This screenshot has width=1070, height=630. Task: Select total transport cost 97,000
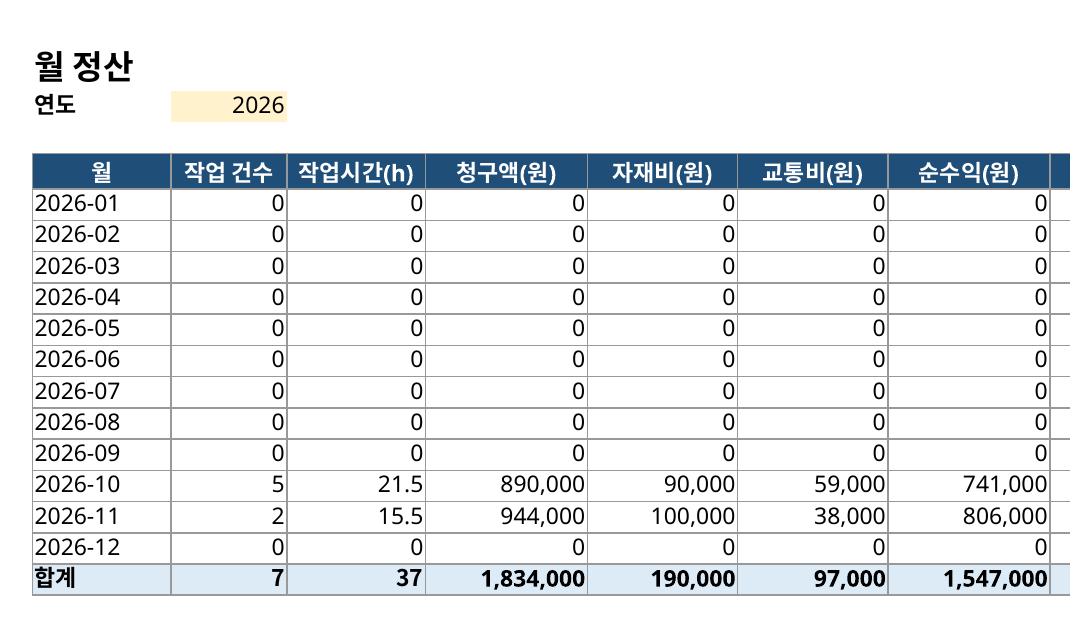(813, 579)
